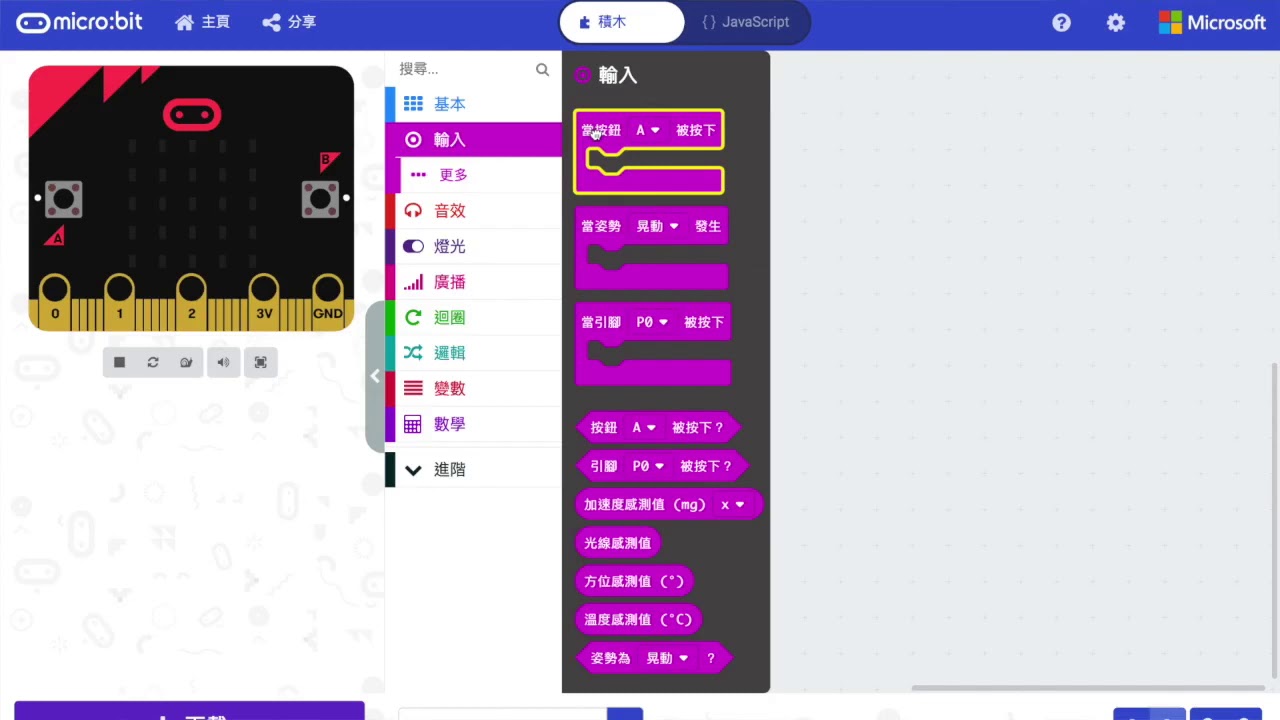Expand the 進階 advanced section
The image size is (1280, 720).
[473, 469]
